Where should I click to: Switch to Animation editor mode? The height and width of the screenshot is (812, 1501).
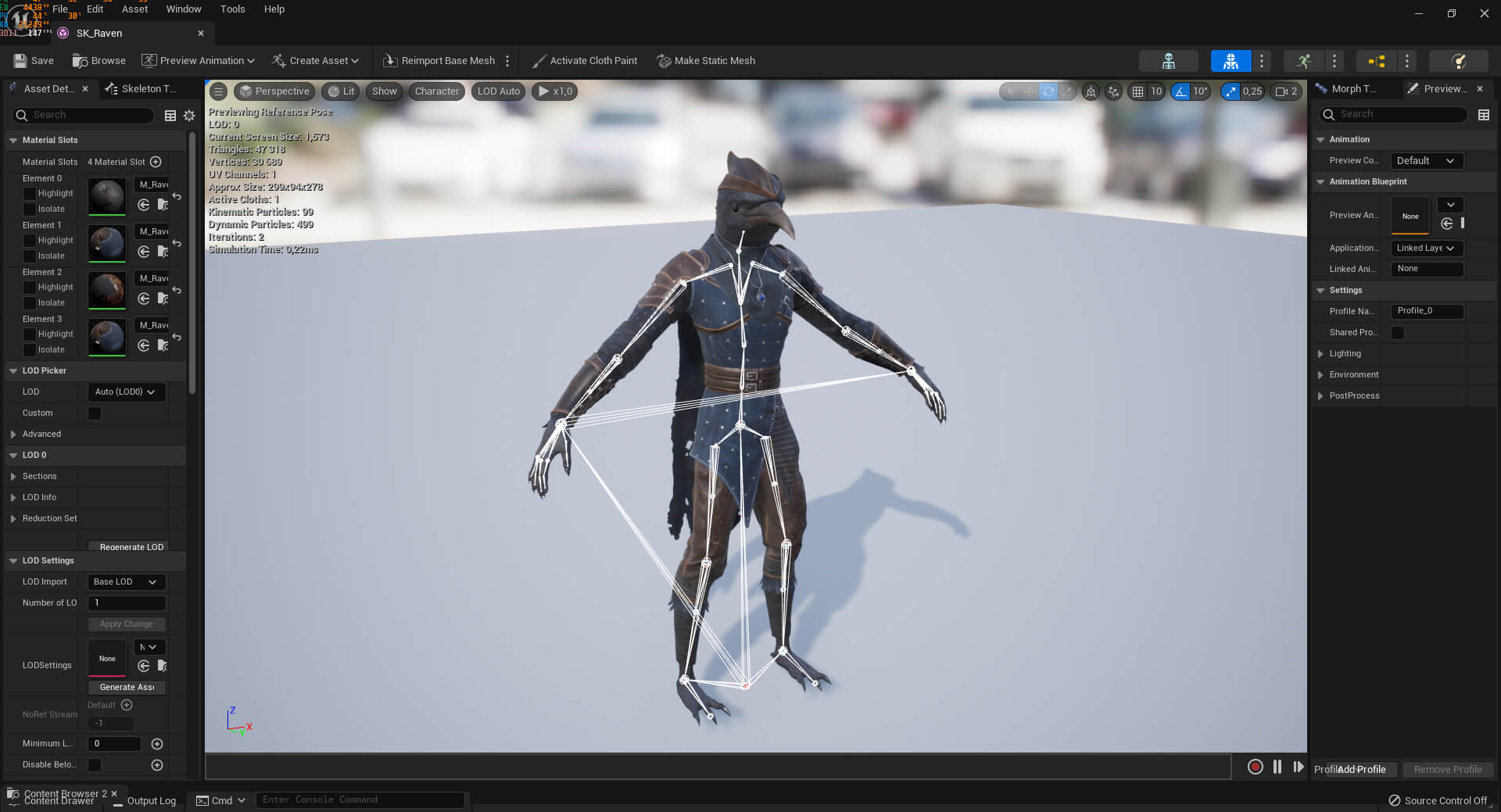pos(1303,61)
